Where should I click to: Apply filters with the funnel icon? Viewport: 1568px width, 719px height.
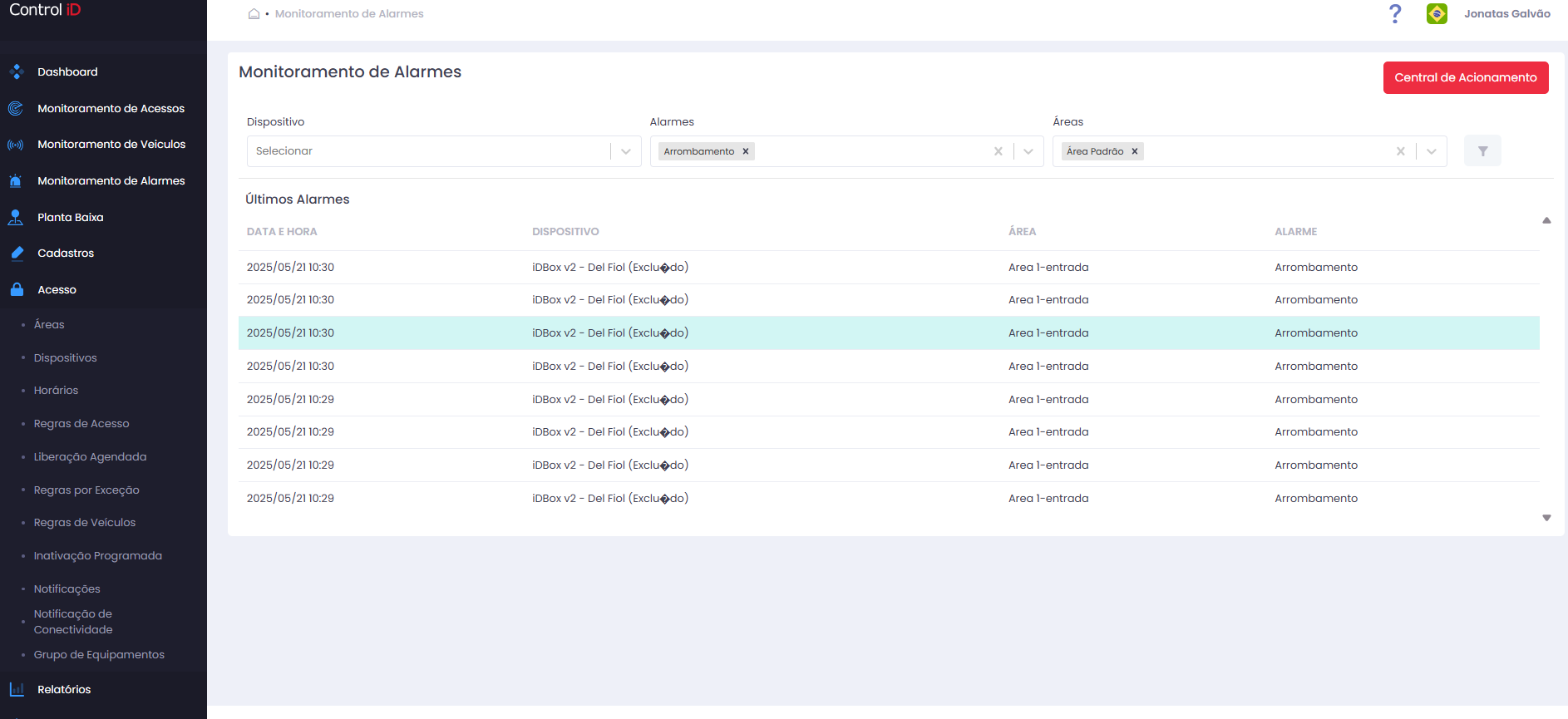click(1482, 151)
